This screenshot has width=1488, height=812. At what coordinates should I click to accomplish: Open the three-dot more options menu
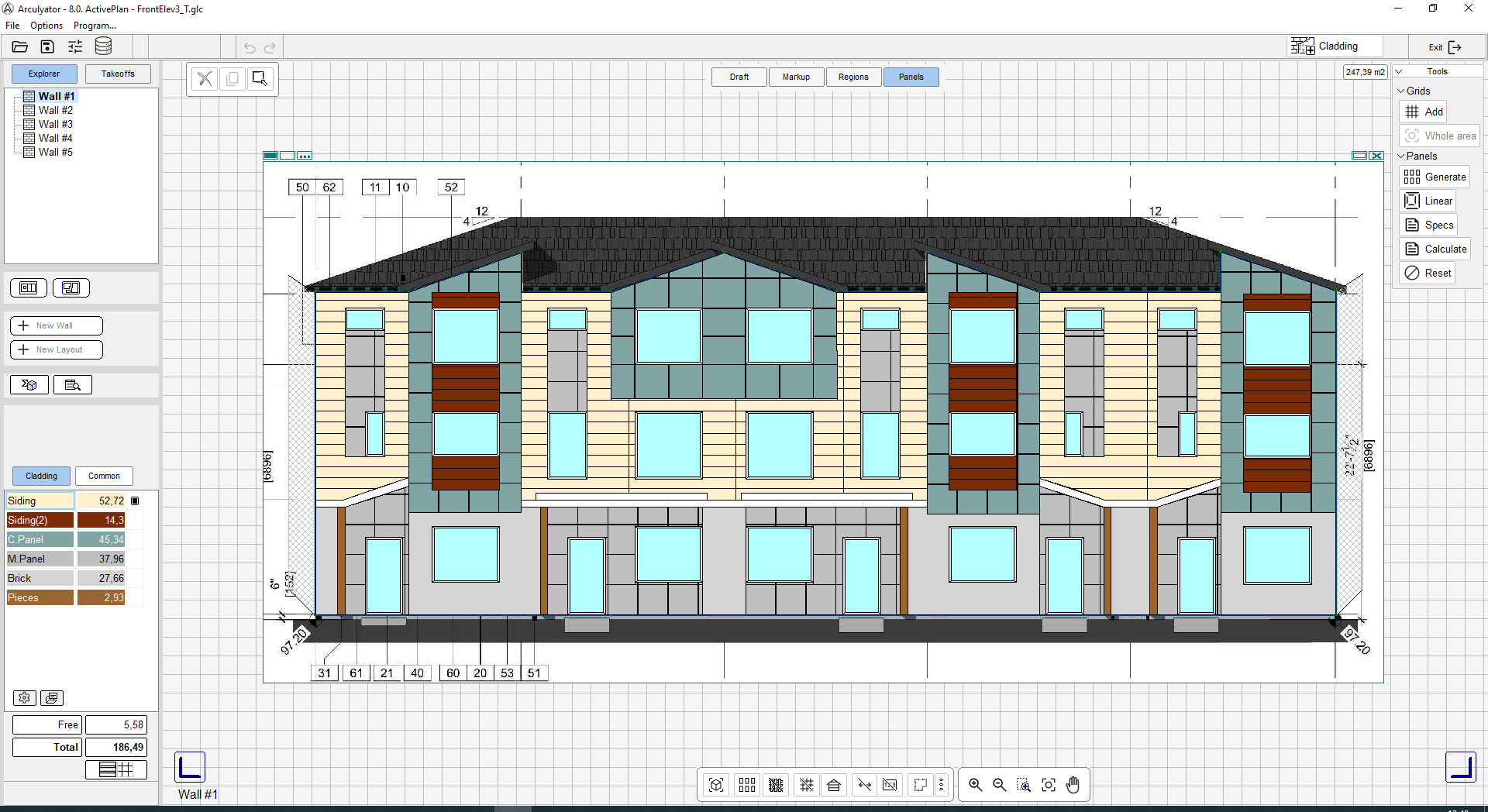941,785
